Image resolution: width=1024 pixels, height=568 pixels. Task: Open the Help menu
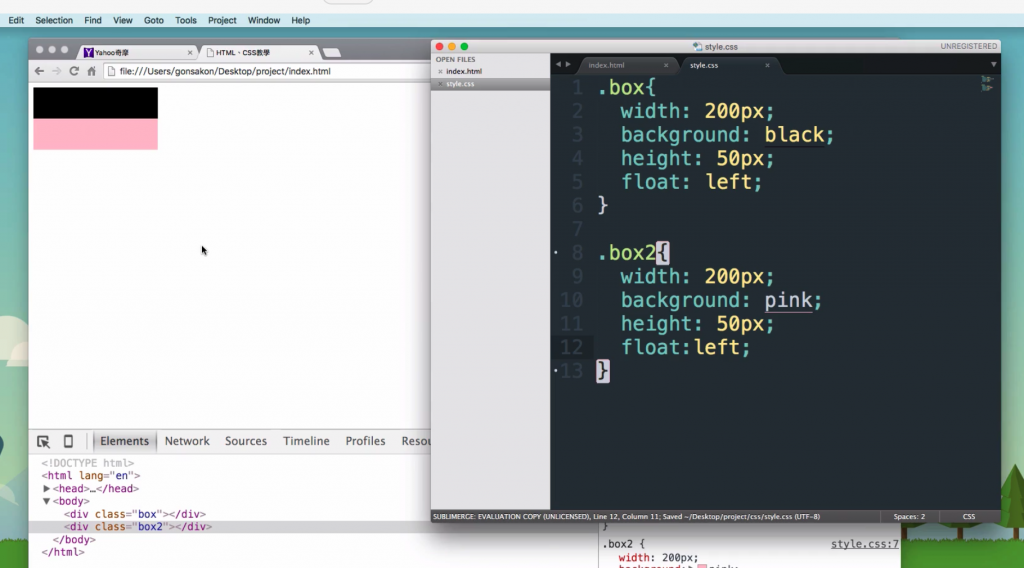tap(300, 20)
